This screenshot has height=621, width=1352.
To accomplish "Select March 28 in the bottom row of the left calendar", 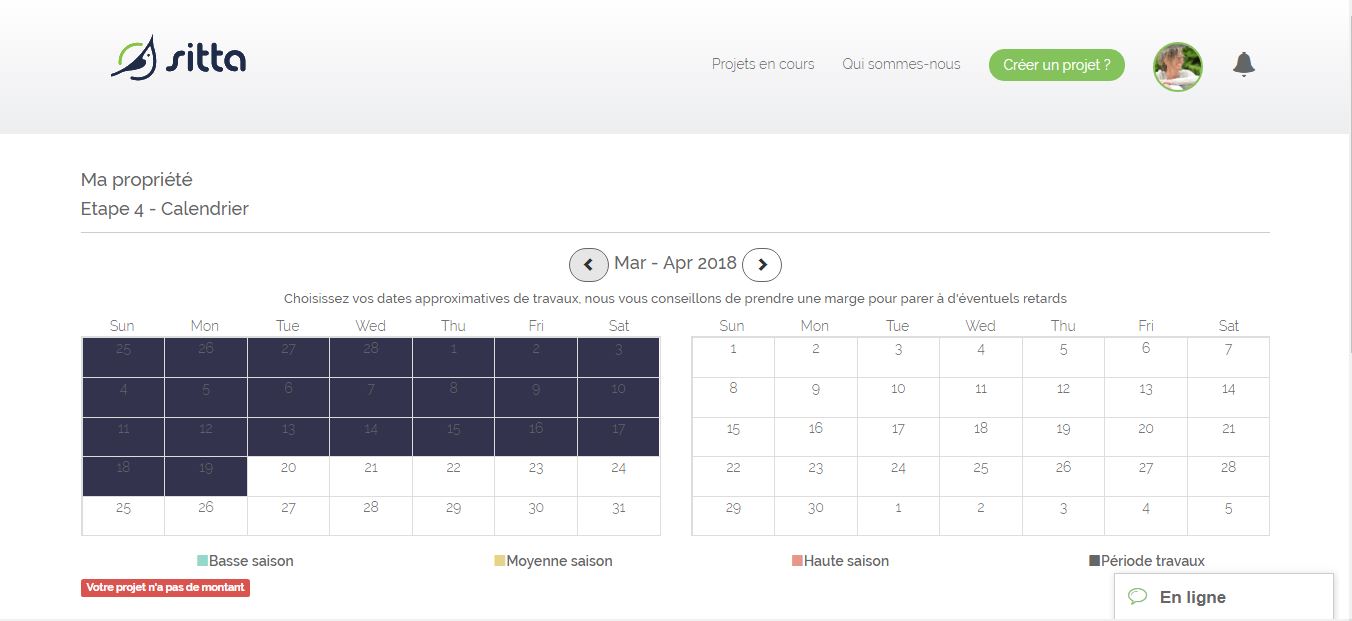I will pos(371,516).
